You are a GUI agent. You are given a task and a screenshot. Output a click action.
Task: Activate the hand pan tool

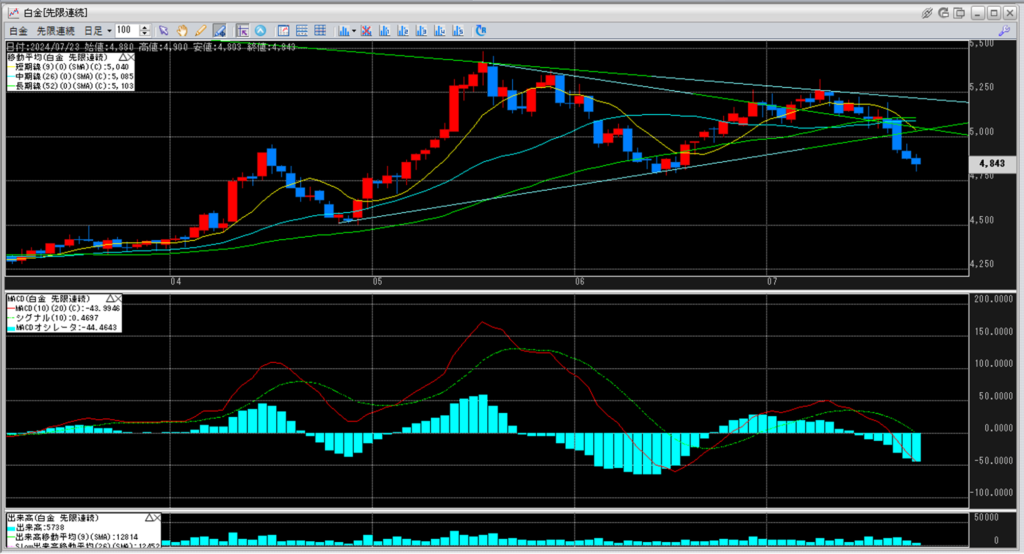(x=183, y=31)
